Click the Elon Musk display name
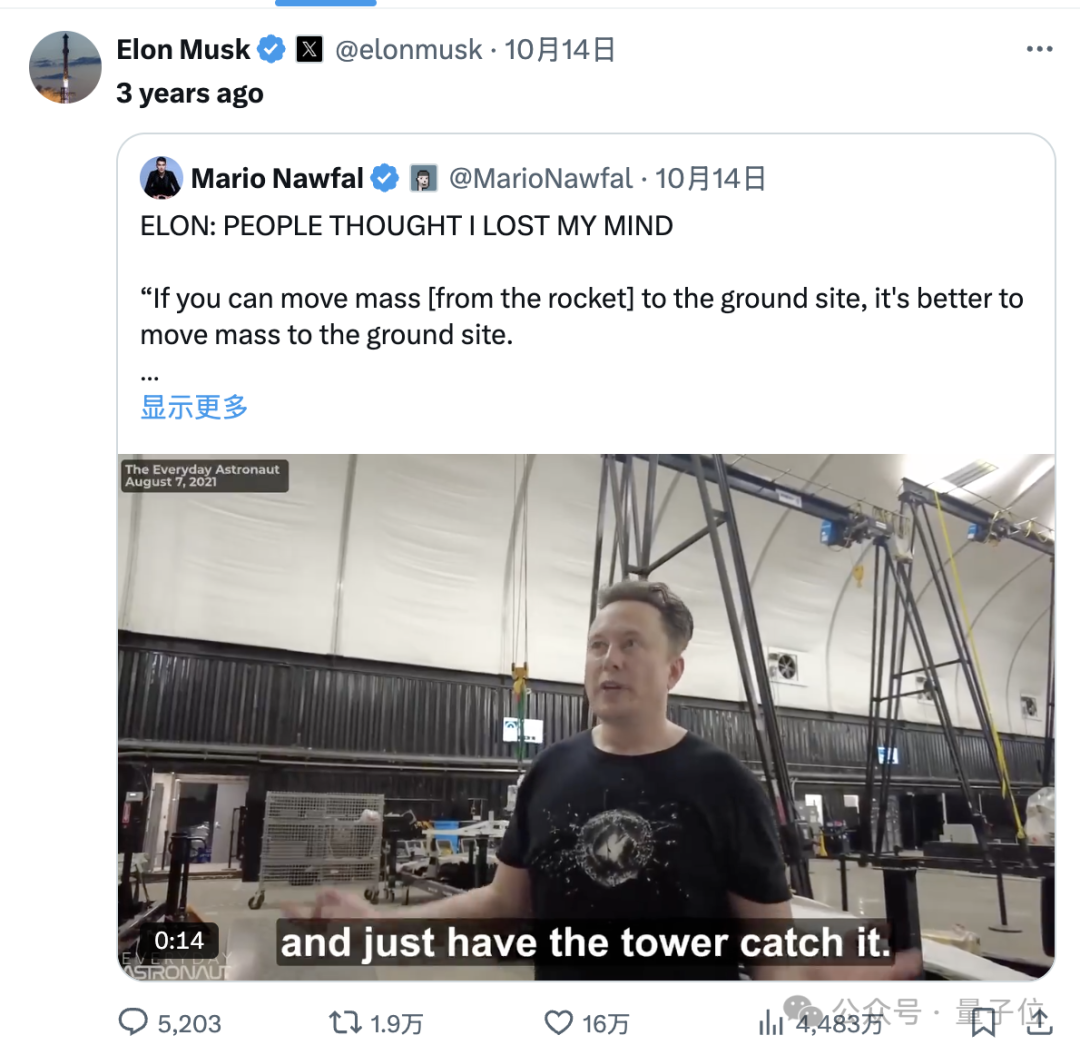Viewport: 1080px width, 1055px height. pyautogui.click(x=183, y=50)
